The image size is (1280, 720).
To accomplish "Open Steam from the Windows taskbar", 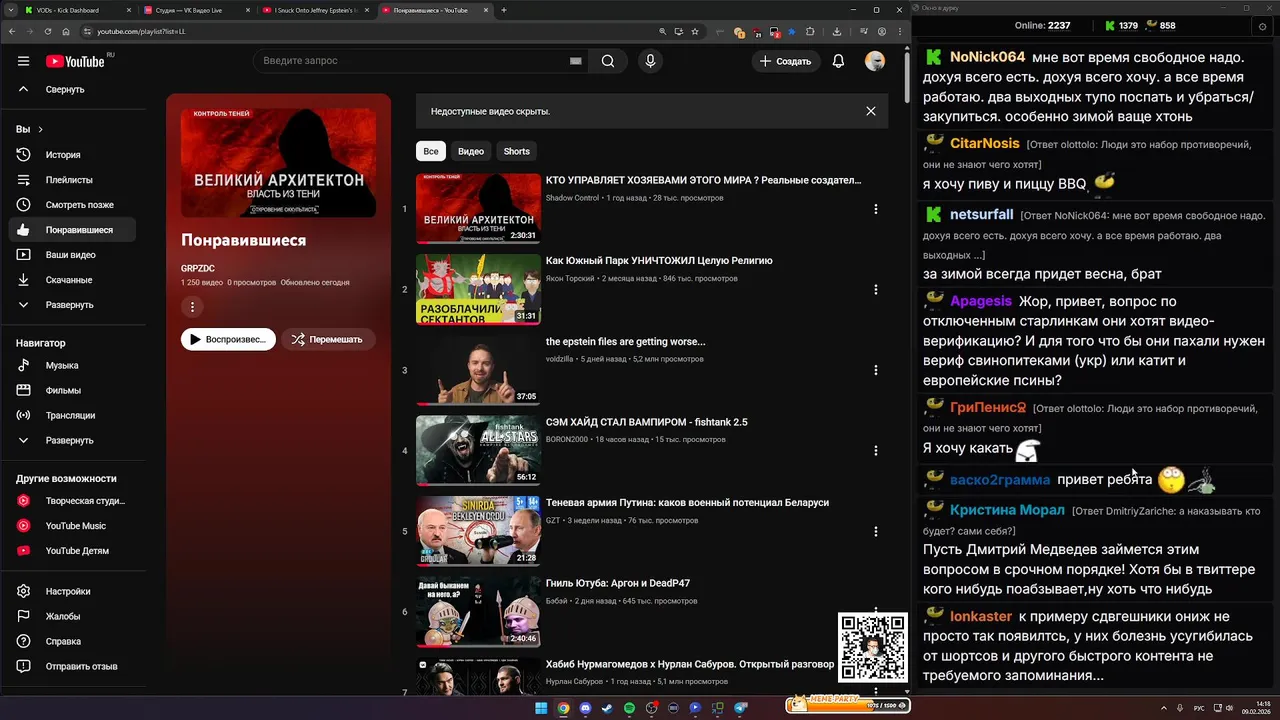I will click(x=607, y=708).
